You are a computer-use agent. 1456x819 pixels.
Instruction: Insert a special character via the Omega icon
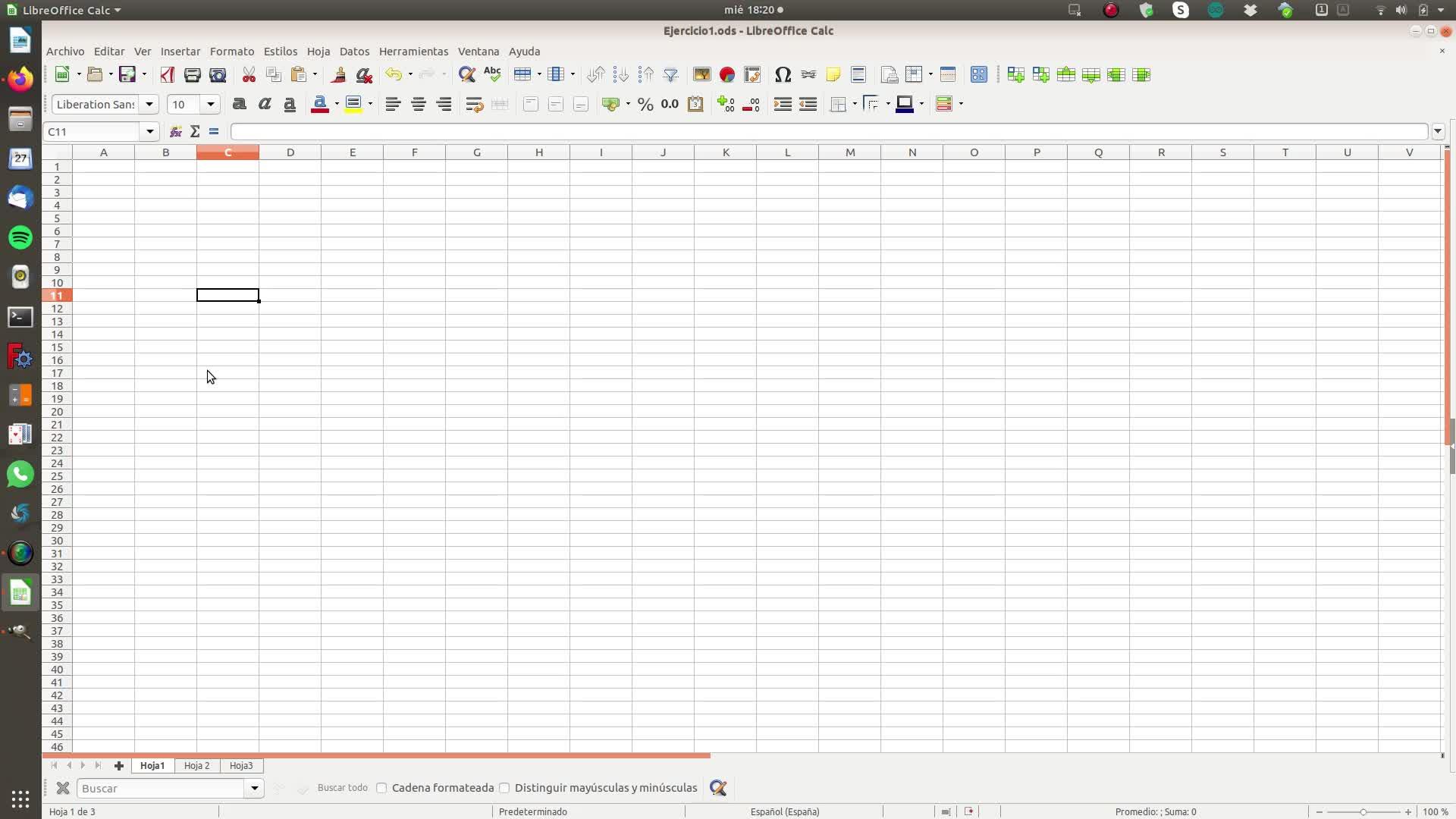(783, 74)
